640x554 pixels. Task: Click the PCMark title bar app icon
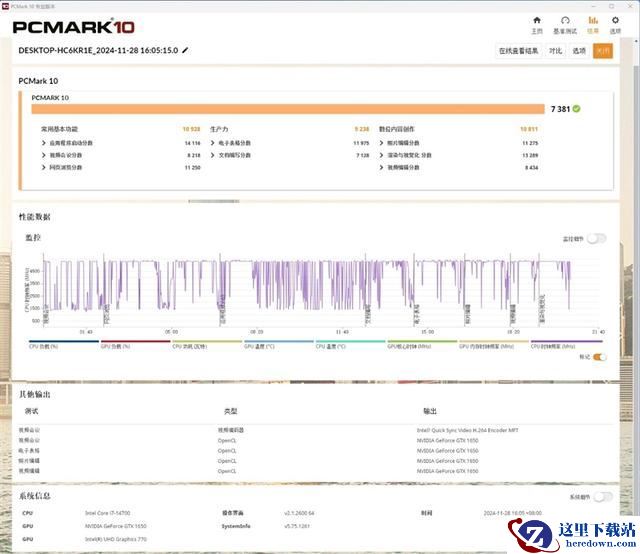pyautogui.click(x=5, y=6)
